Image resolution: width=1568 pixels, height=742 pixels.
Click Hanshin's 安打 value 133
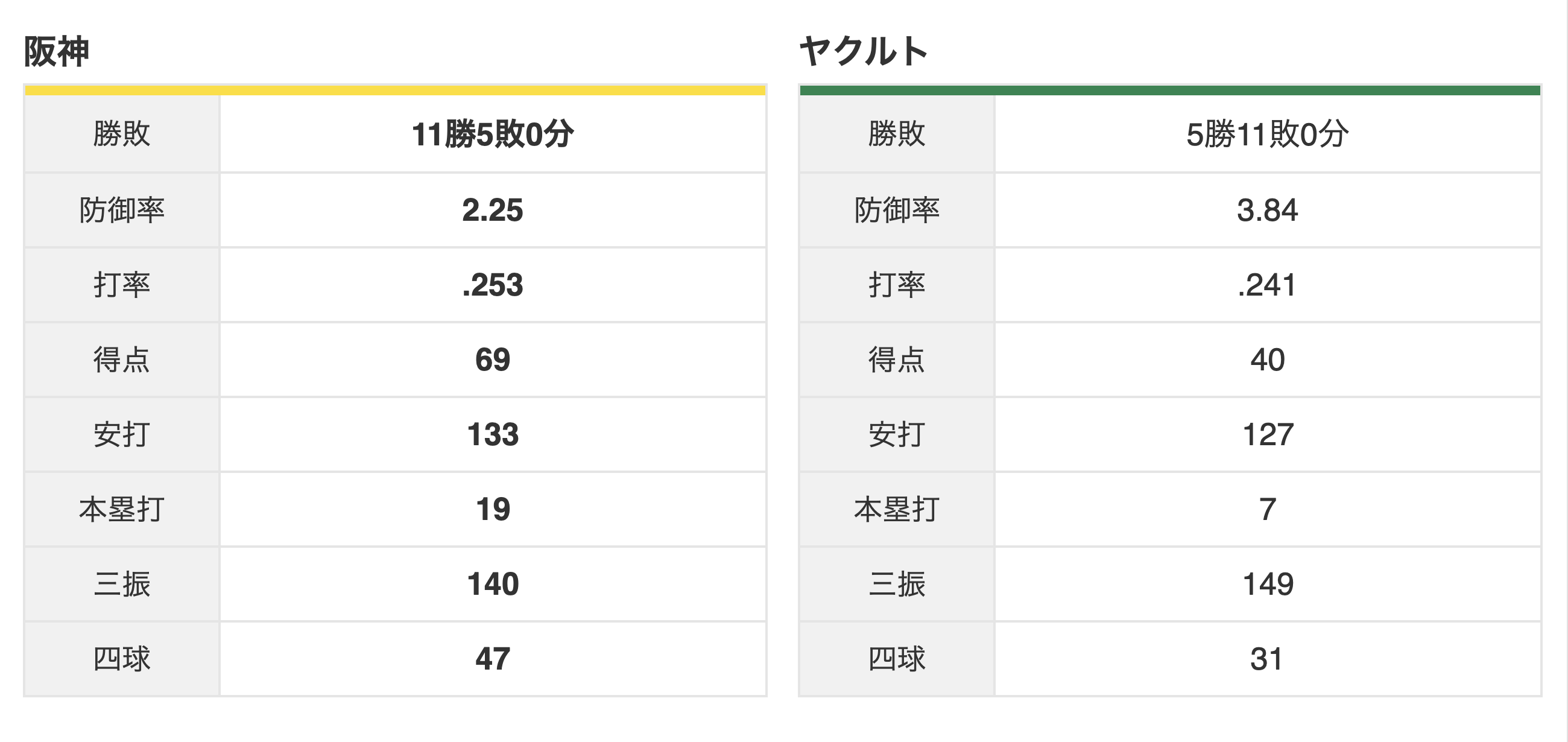coord(493,434)
